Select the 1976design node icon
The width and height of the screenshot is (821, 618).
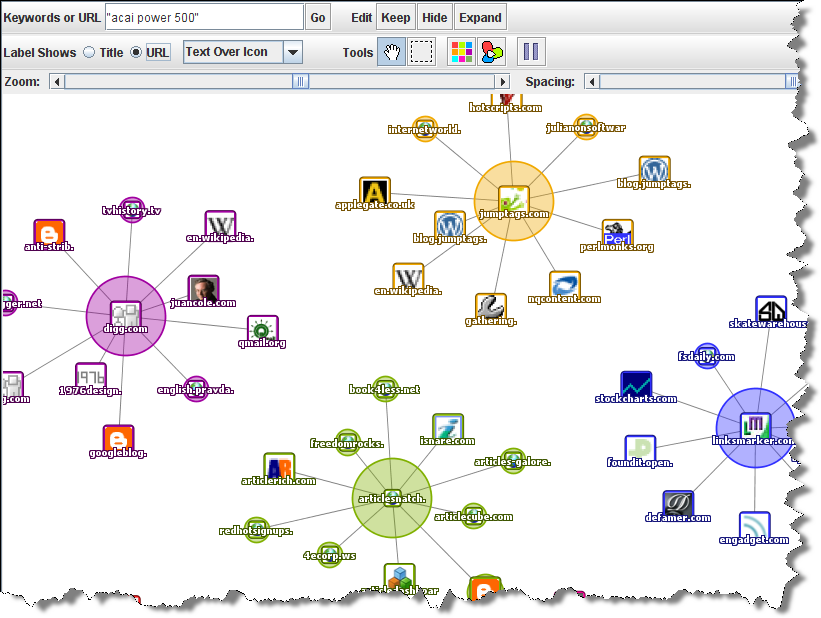click(x=91, y=378)
